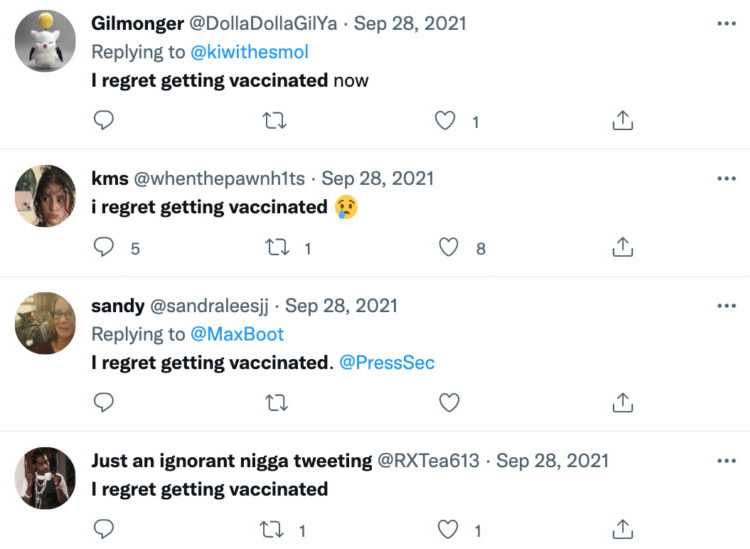This screenshot has height=549, width=750.
Task: Share the tweet by kms
Action: tap(622, 247)
